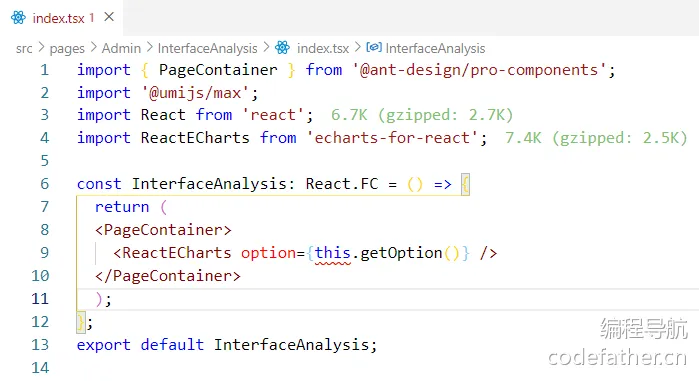This screenshot has width=699, height=381.
Task: Click the 'echarts-for-react' string
Action: [392, 138]
